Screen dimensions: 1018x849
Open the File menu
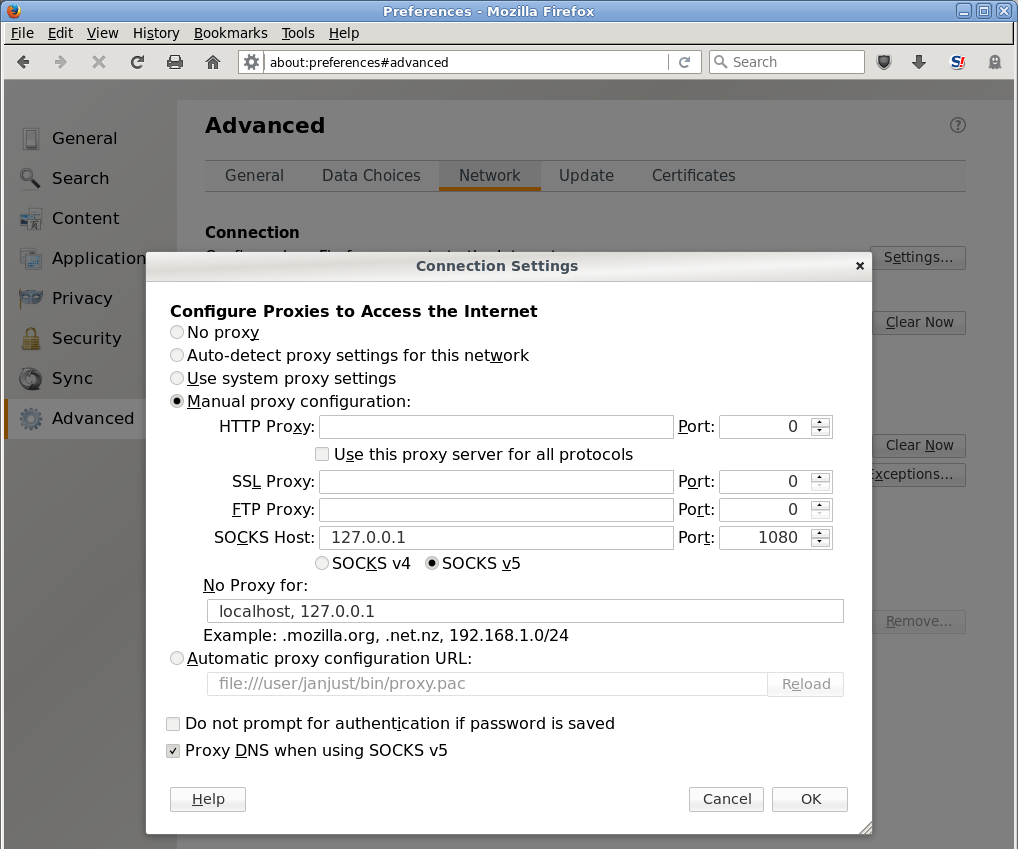pos(22,33)
